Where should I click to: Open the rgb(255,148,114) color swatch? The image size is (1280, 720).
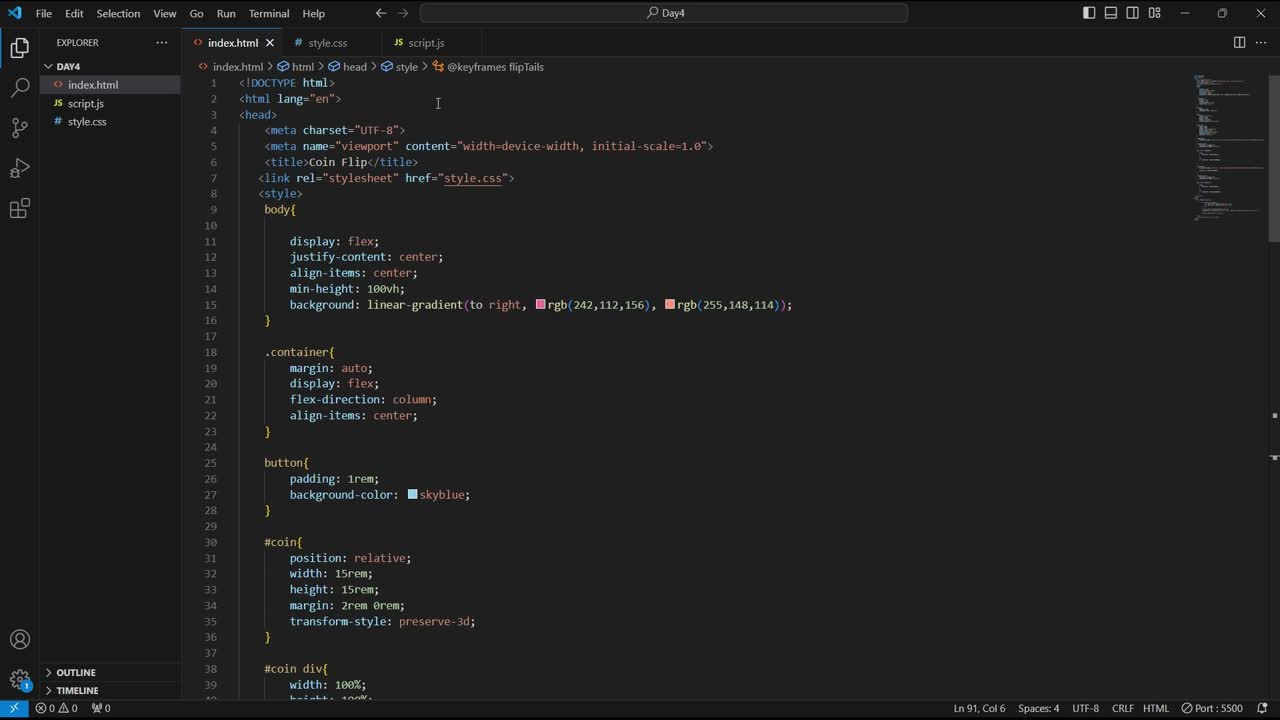pos(670,304)
